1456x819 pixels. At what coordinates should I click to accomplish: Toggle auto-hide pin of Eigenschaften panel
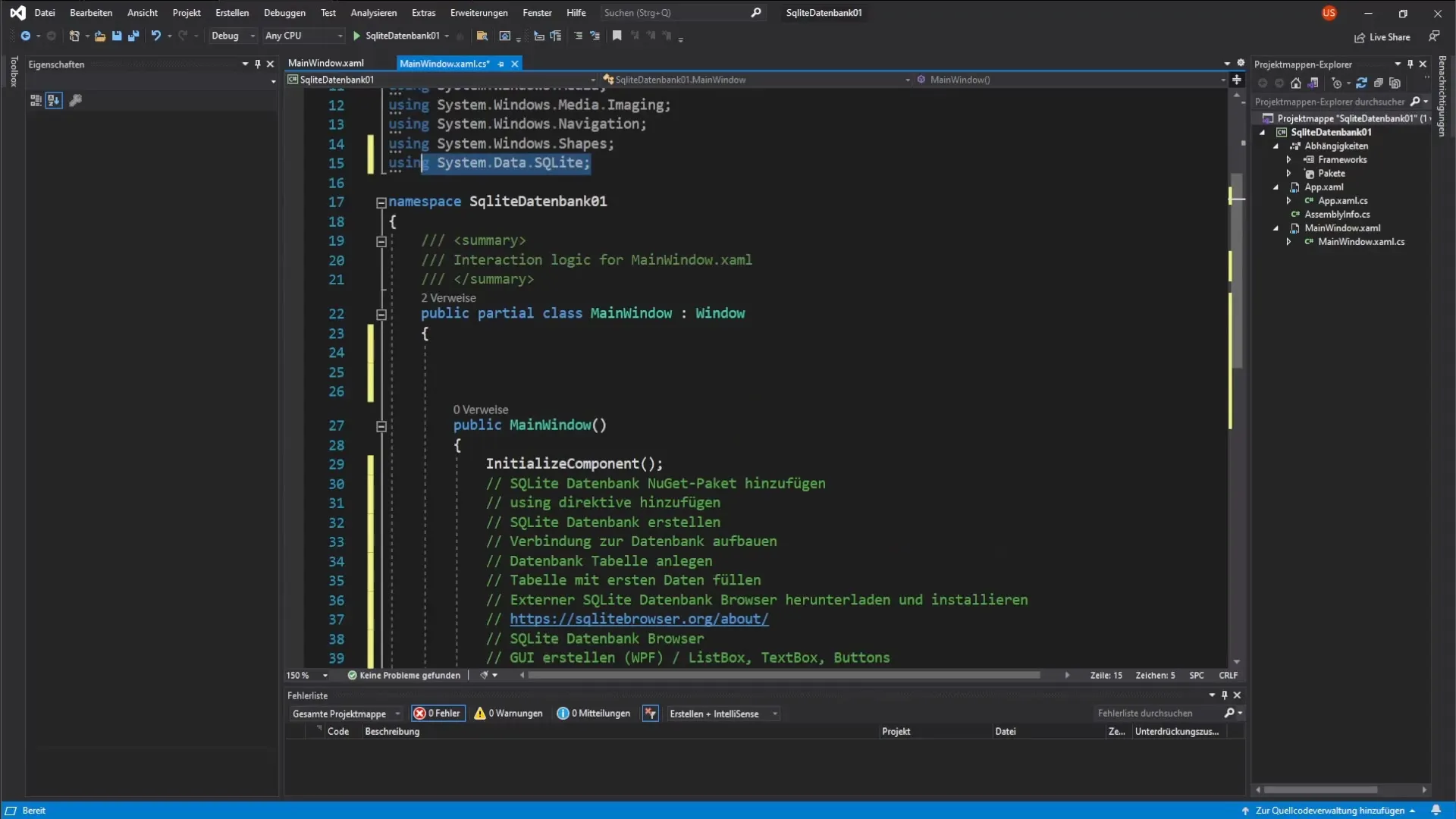point(258,64)
